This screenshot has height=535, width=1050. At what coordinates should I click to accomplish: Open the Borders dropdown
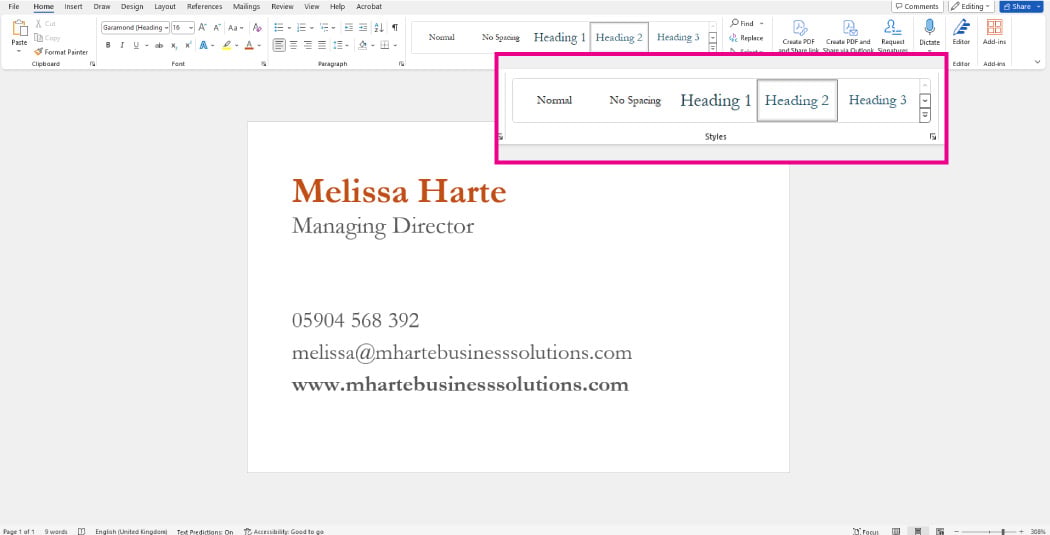coord(395,46)
